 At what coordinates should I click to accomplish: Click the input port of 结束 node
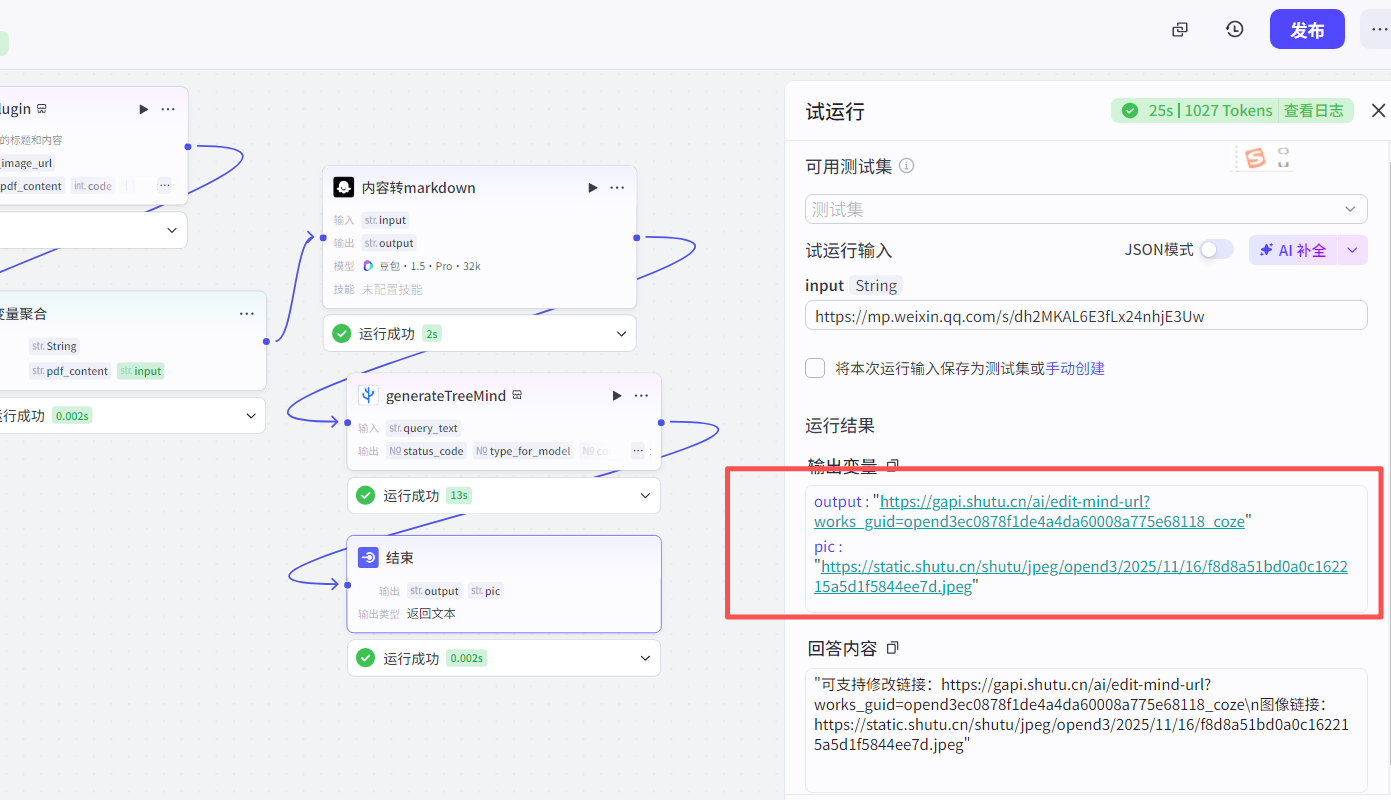pos(347,585)
